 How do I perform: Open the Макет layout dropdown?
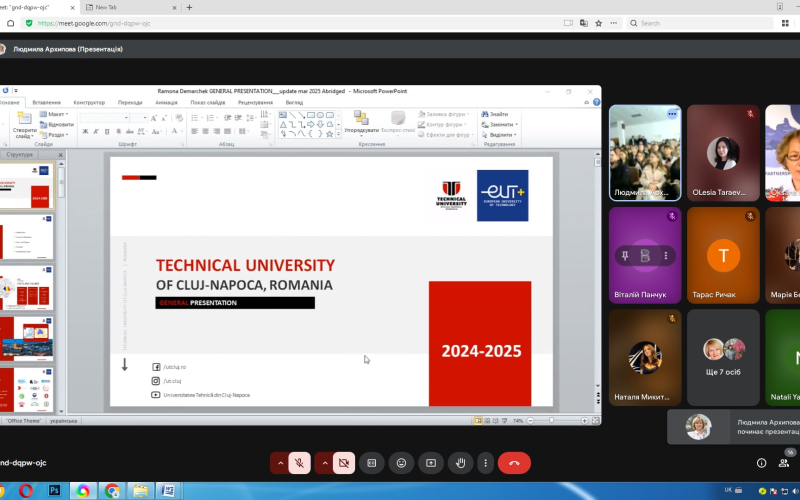point(54,114)
